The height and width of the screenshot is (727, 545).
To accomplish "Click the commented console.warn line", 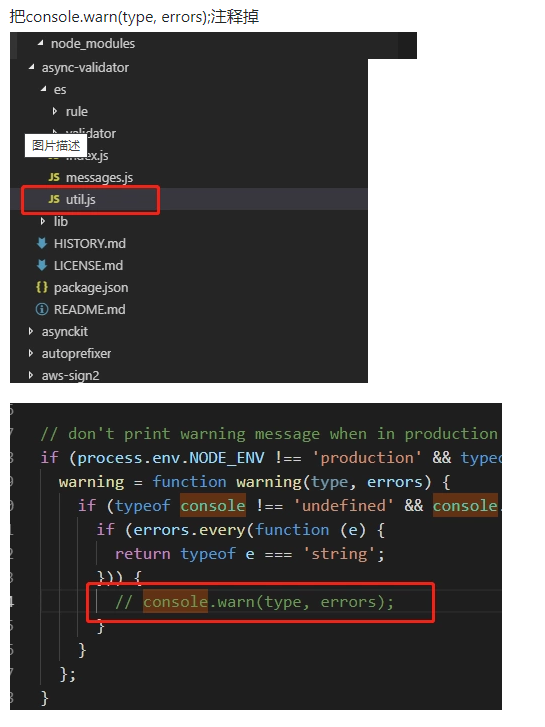I will pos(255,602).
